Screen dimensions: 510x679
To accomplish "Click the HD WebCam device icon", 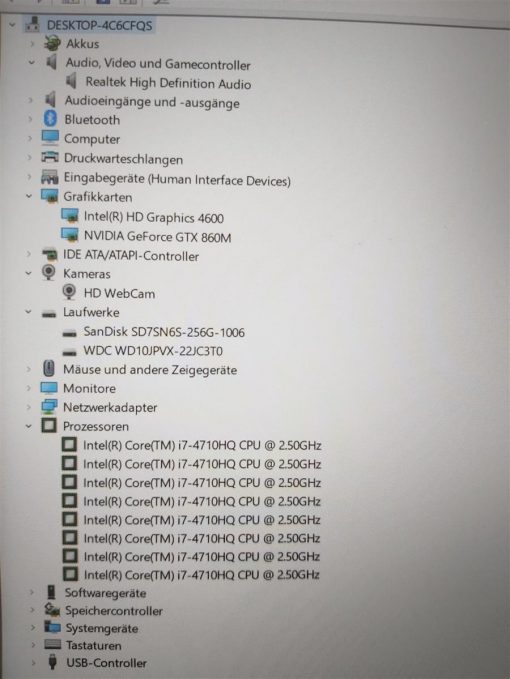I will 69,292.
